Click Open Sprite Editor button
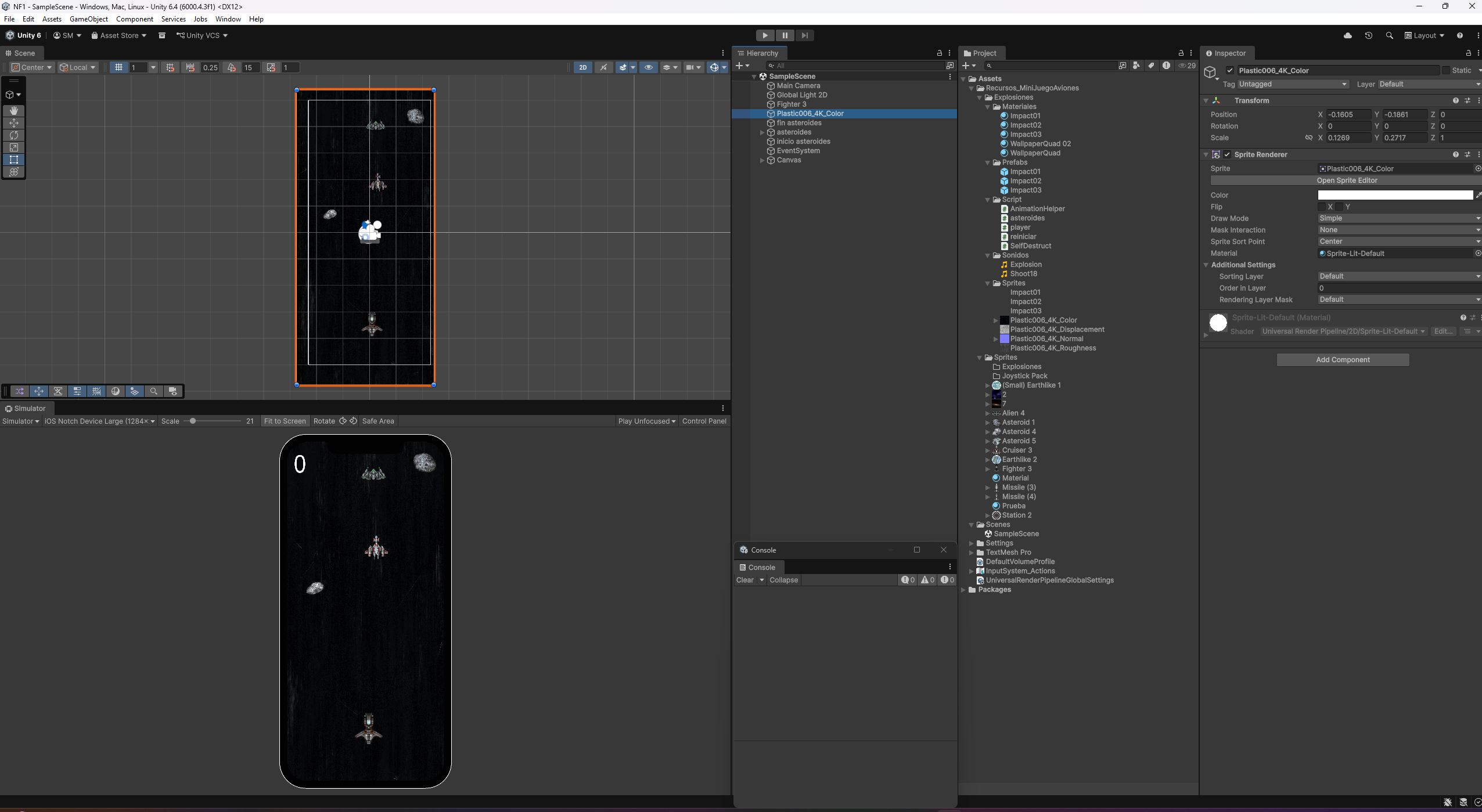 [1347, 181]
